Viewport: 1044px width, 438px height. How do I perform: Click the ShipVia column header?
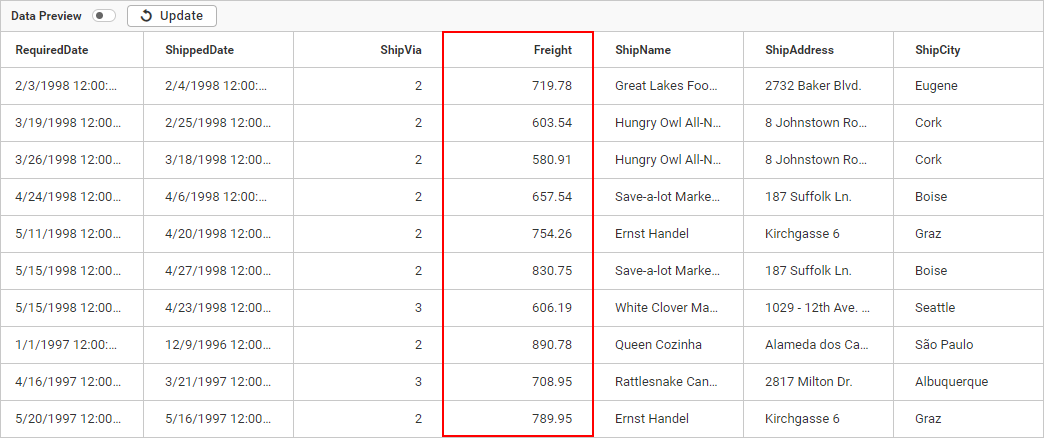(x=401, y=50)
